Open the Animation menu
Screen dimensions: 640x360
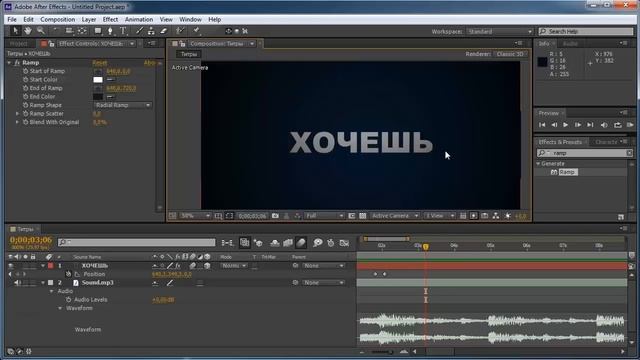pyautogui.click(x=139, y=19)
